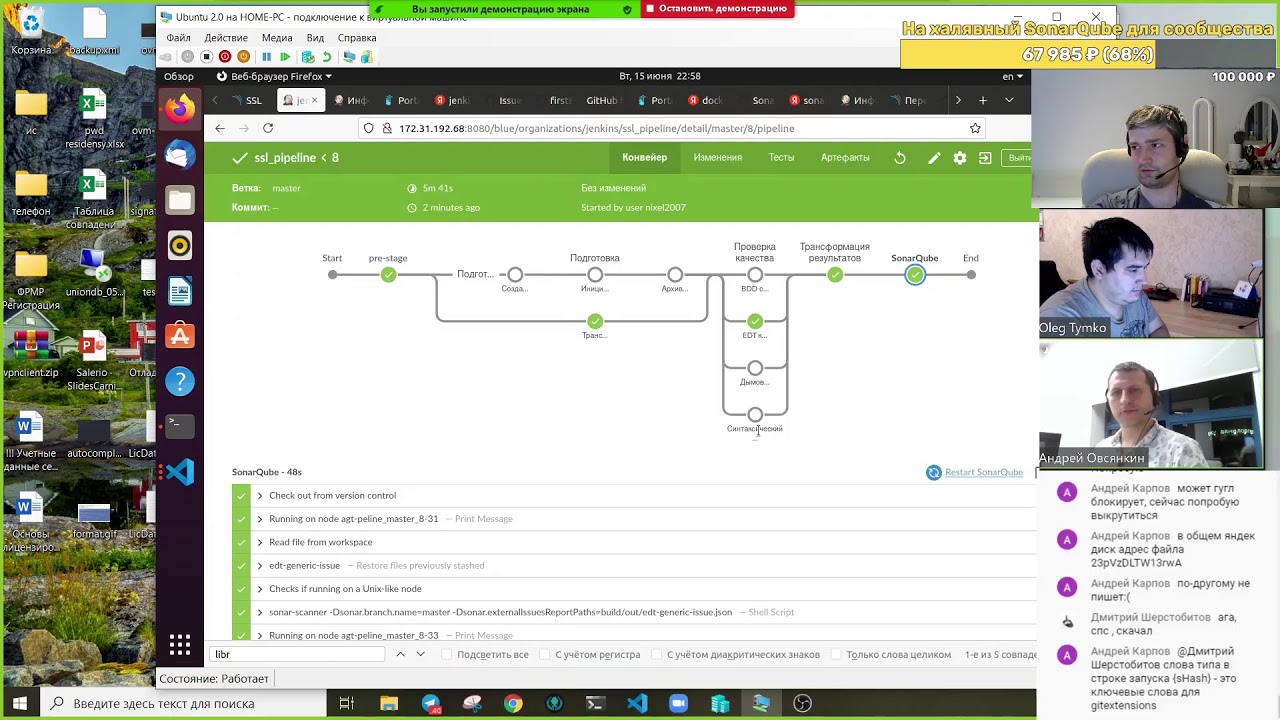Click the red shut down VM toolbar icon
The width and height of the screenshot is (1280, 720).
[225, 57]
